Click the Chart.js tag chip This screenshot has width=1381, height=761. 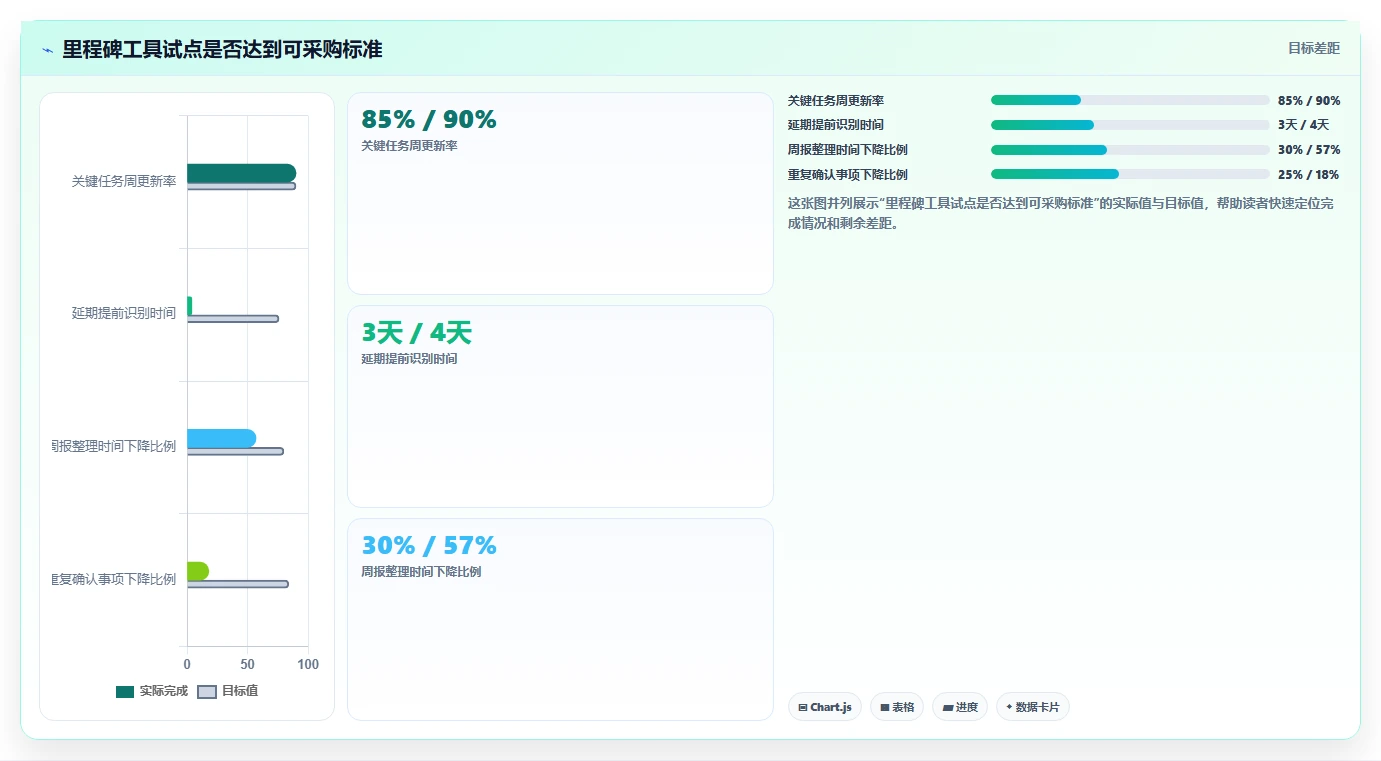point(825,707)
